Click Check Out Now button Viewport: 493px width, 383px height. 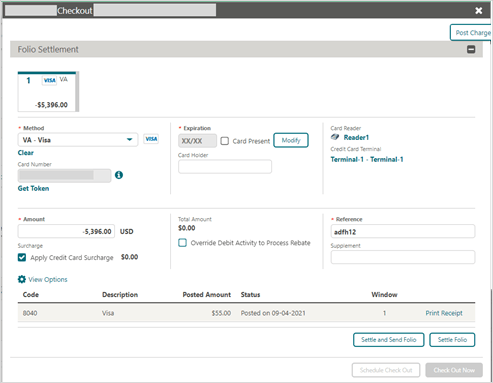tap(454, 370)
